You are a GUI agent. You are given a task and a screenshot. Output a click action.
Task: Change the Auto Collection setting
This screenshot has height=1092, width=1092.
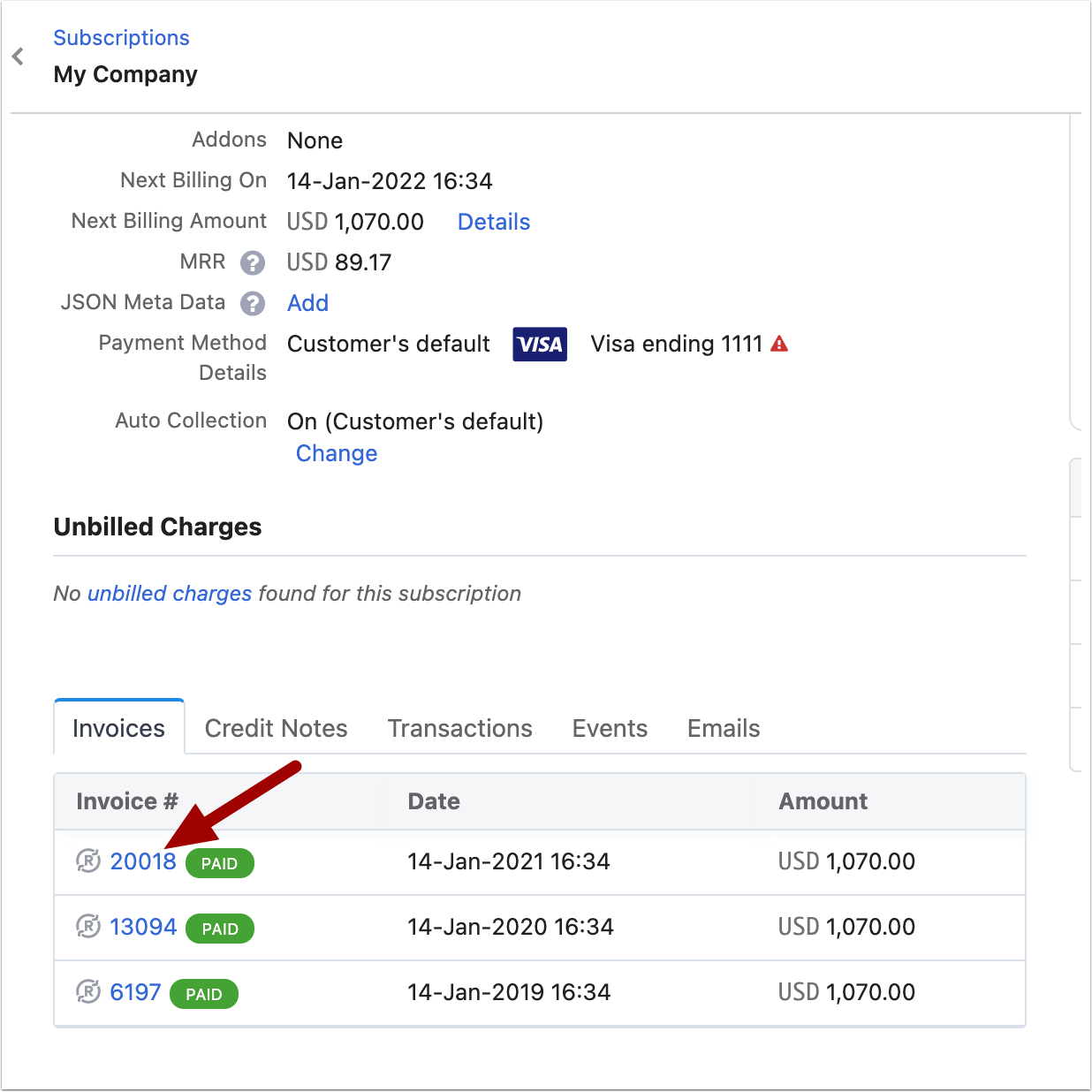click(x=337, y=453)
